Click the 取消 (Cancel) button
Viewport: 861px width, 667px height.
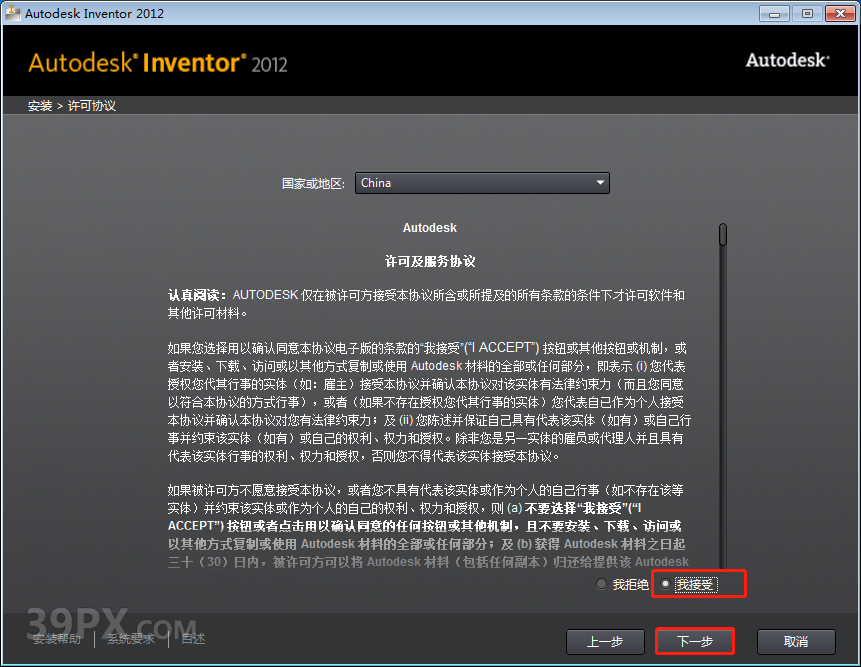795,641
